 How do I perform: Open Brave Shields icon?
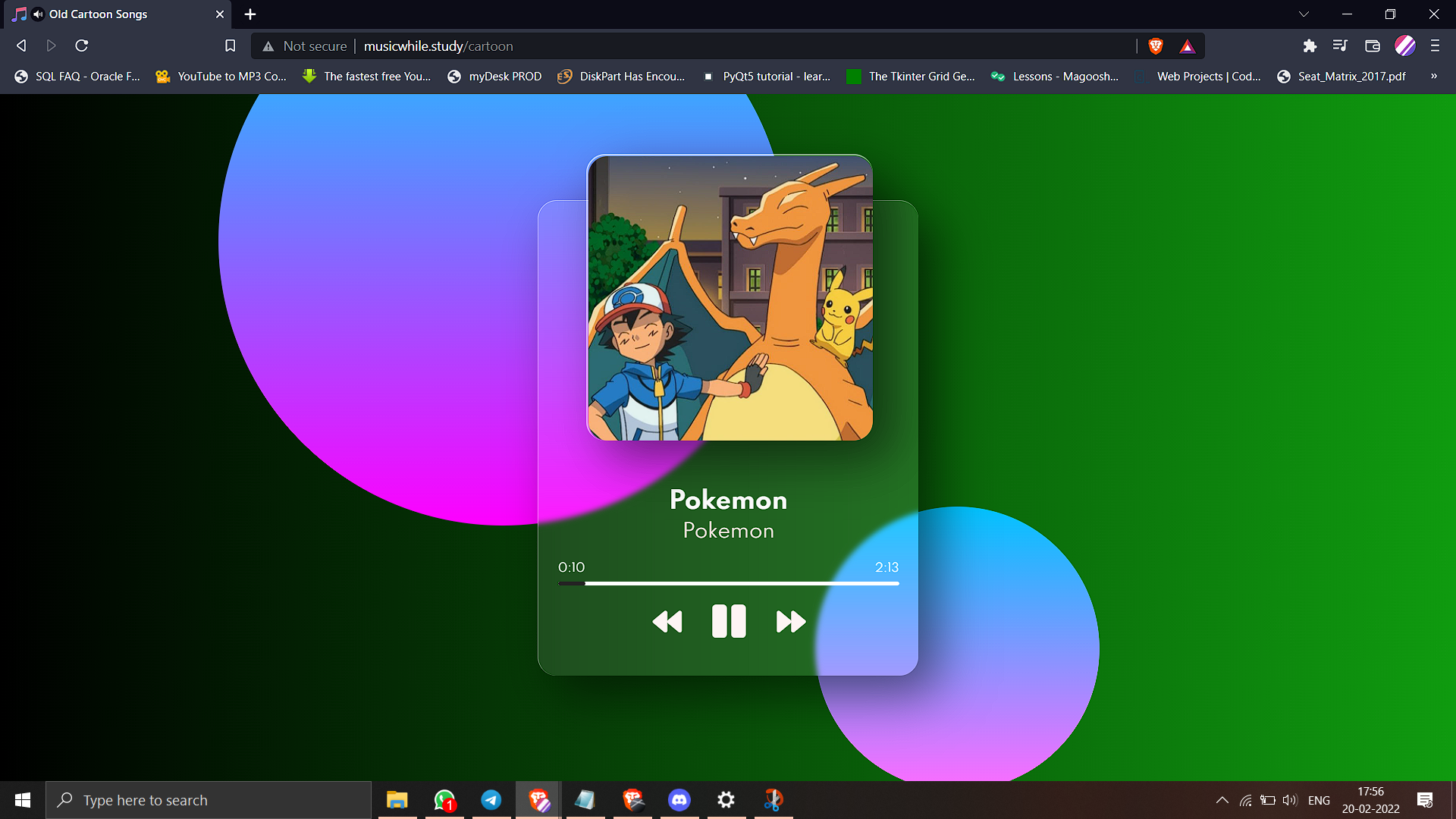1156,46
